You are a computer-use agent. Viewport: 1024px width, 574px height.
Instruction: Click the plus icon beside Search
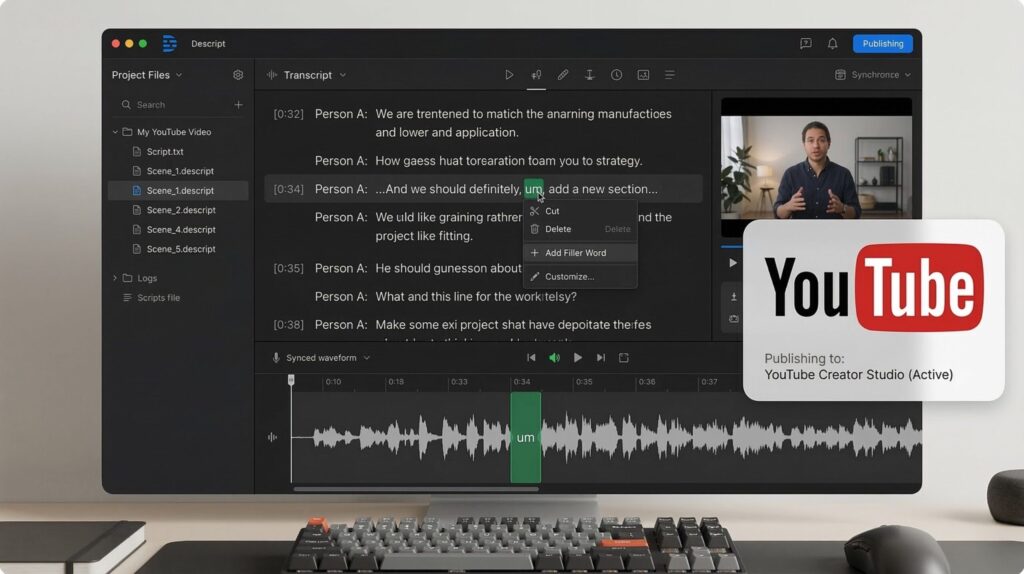[238, 104]
